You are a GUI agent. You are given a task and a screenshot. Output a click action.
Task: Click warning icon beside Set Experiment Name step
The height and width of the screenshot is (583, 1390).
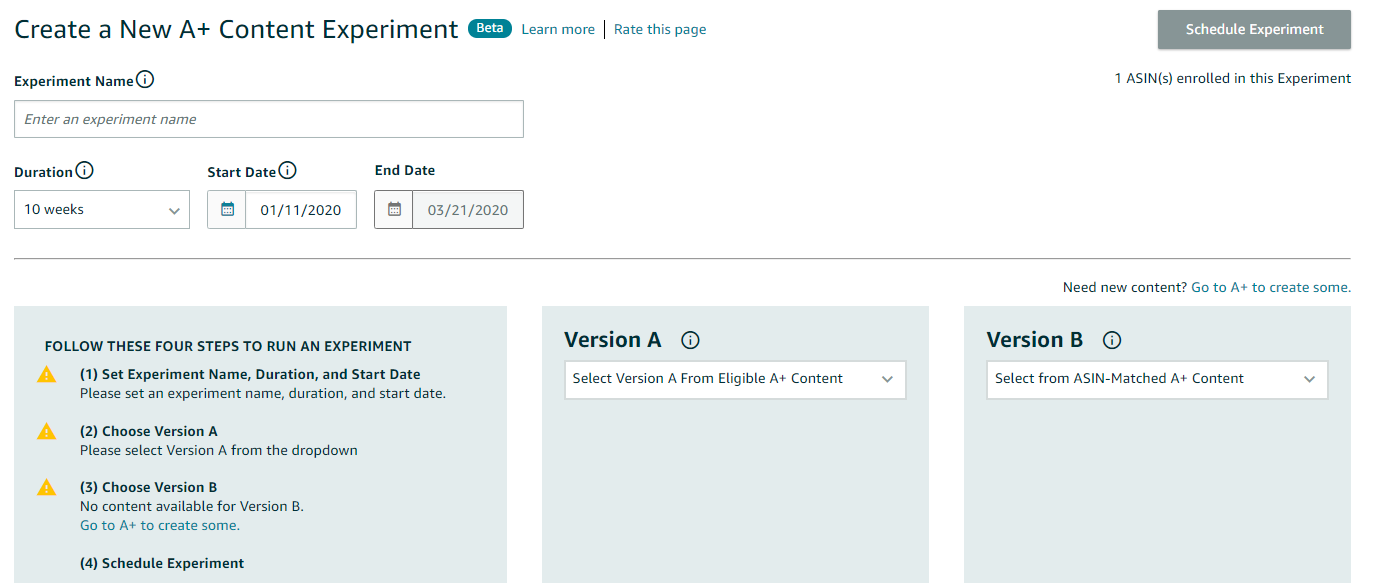pos(46,375)
